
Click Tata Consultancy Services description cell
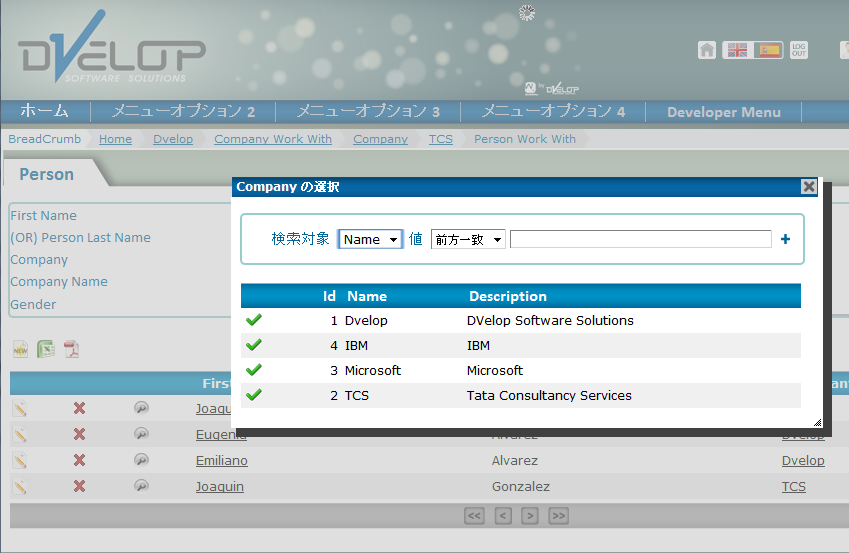(x=549, y=395)
